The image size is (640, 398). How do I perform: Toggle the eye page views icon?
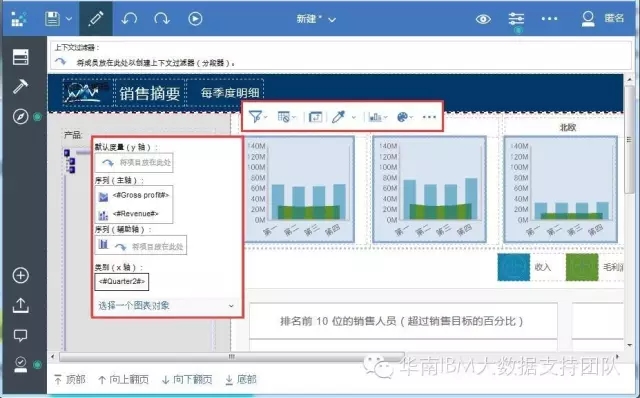tap(483, 19)
